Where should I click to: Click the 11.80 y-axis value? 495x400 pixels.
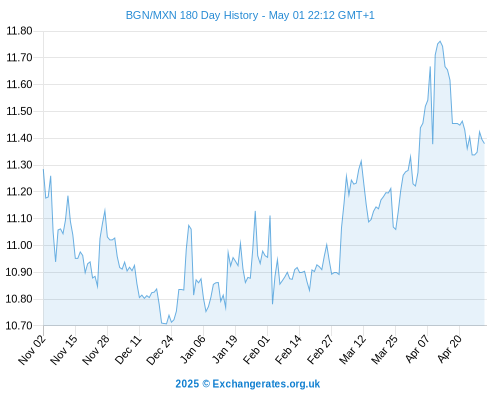(x=19, y=31)
